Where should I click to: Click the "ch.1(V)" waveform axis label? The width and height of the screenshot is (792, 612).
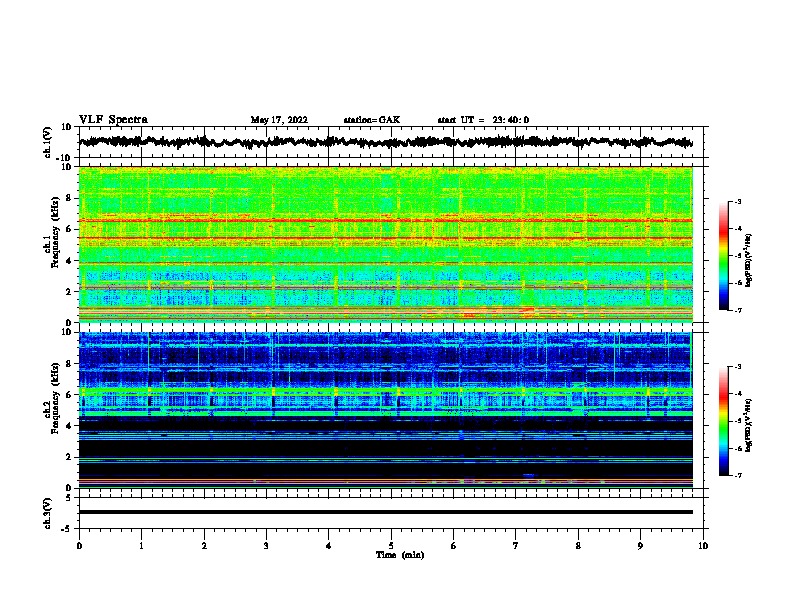pos(48,142)
